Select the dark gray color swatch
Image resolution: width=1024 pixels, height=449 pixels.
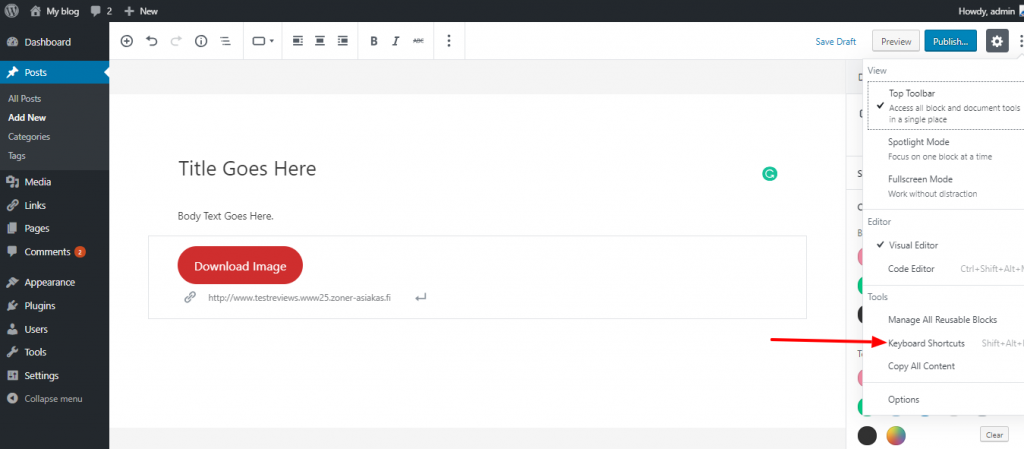pos(867,435)
